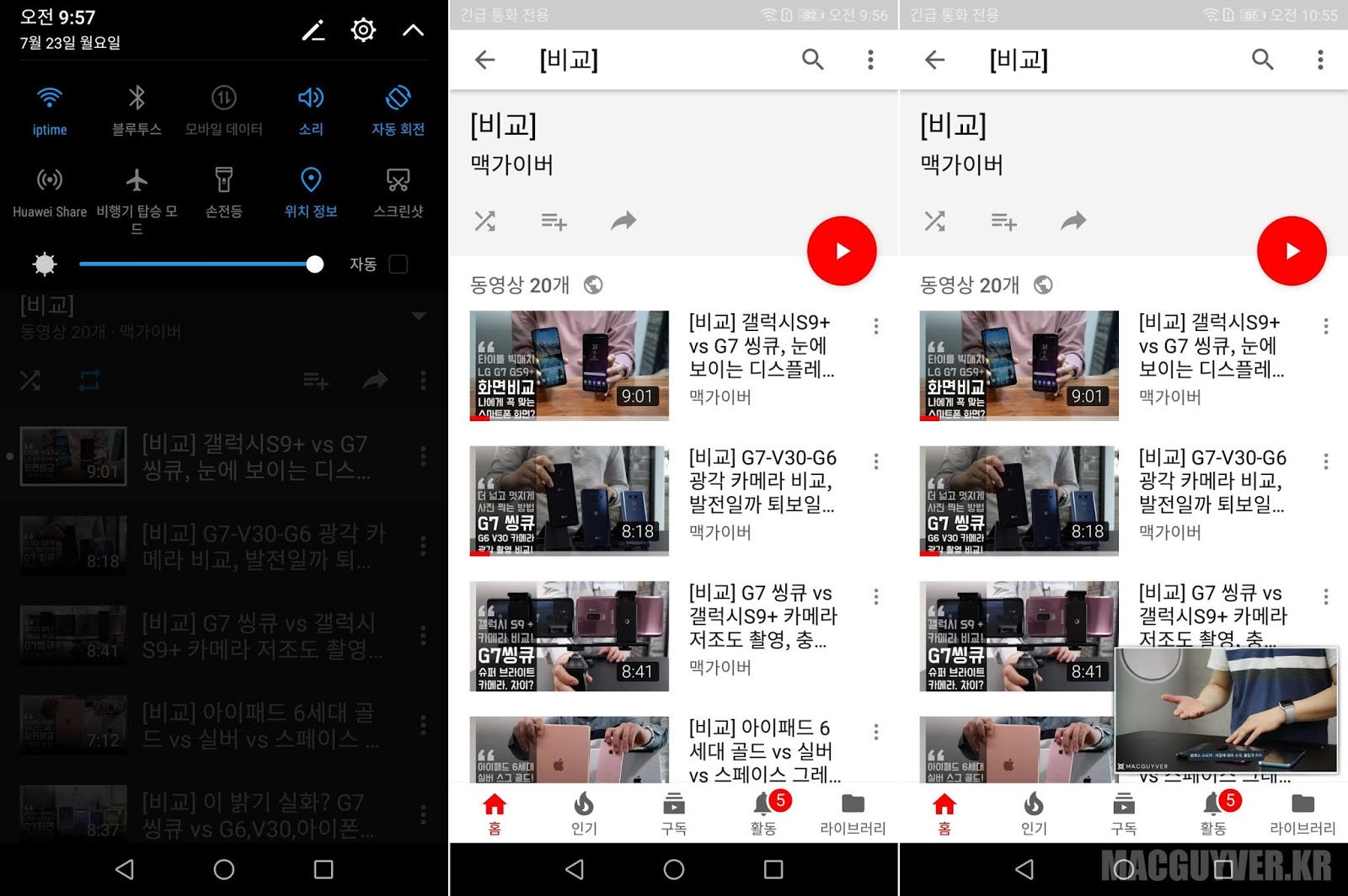Screen dimensions: 1348x896
Task: Open Library (라이브러리) tab on middle phone
Action: [x=853, y=813]
